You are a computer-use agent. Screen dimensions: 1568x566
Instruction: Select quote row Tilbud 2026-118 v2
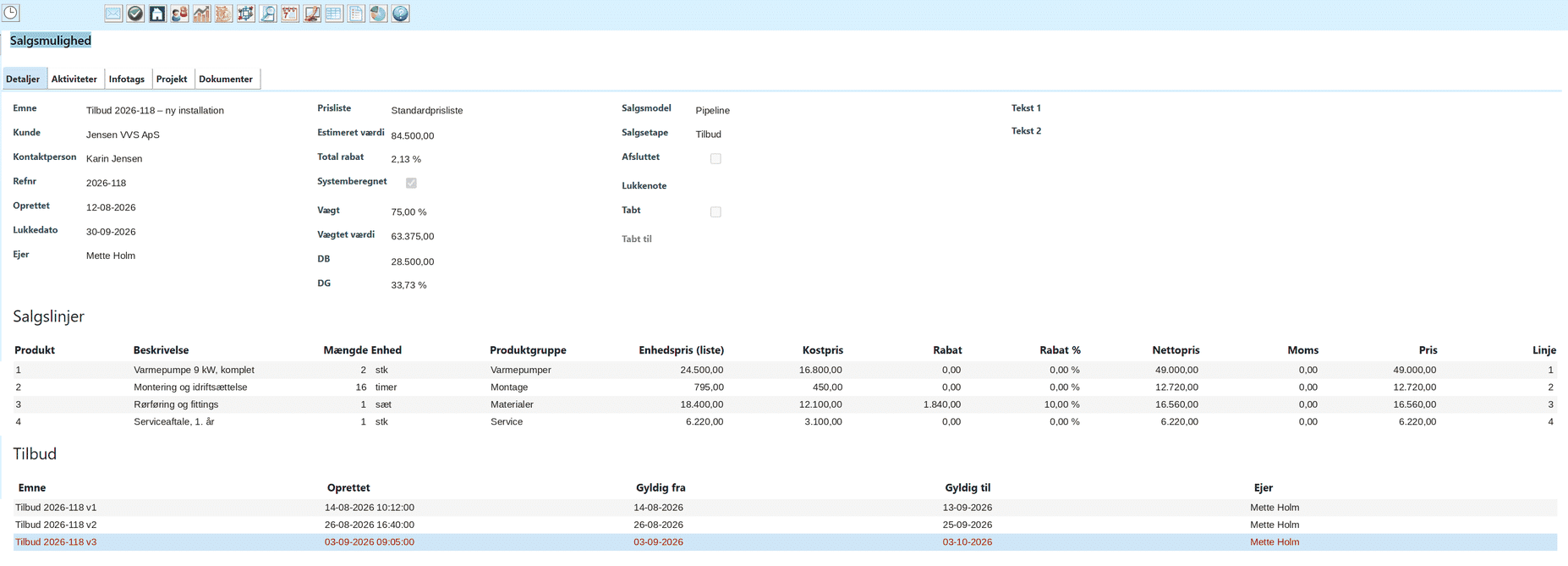click(x=785, y=525)
